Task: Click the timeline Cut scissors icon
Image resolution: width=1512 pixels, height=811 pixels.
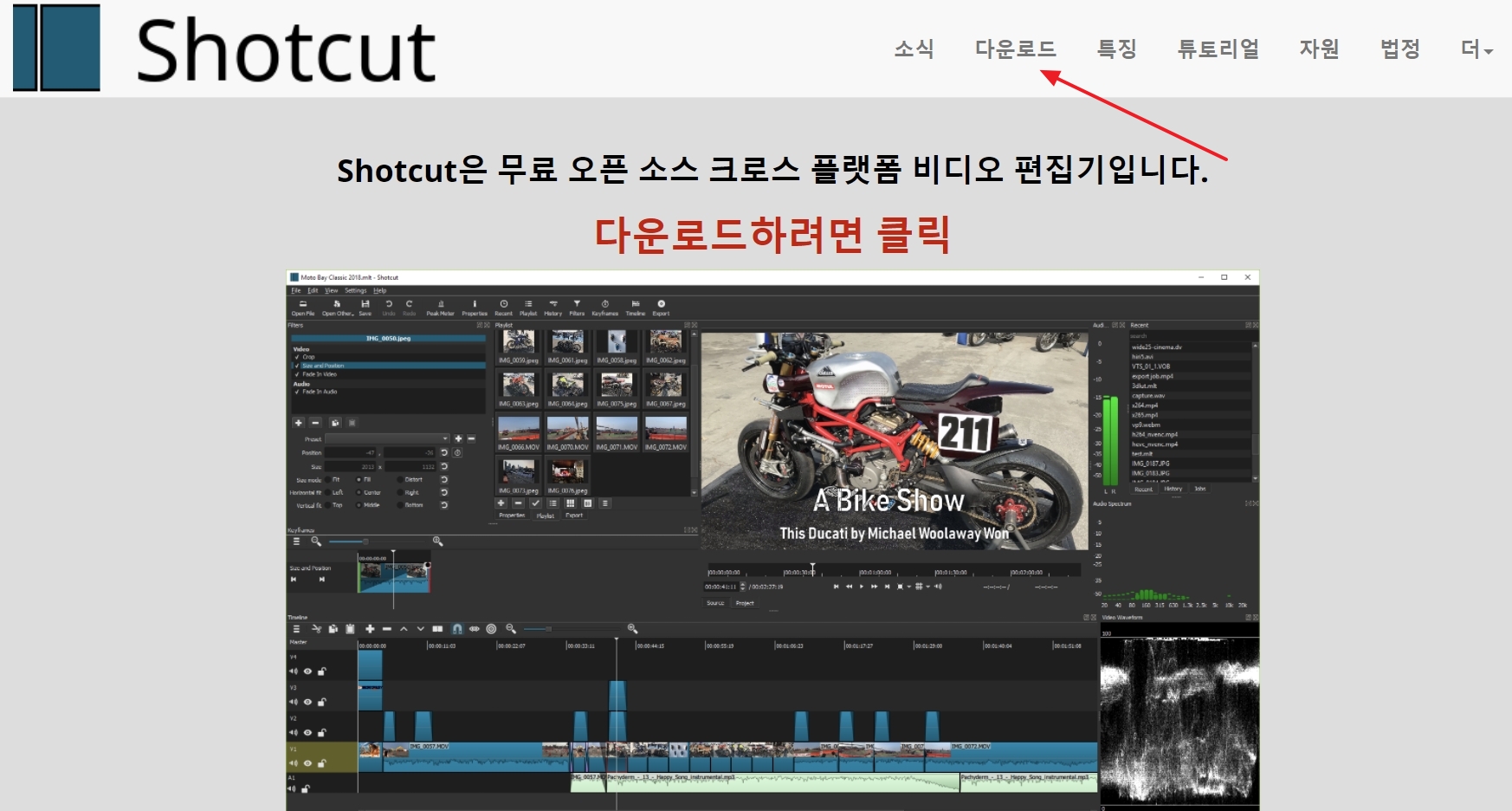Action: tap(316, 629)
